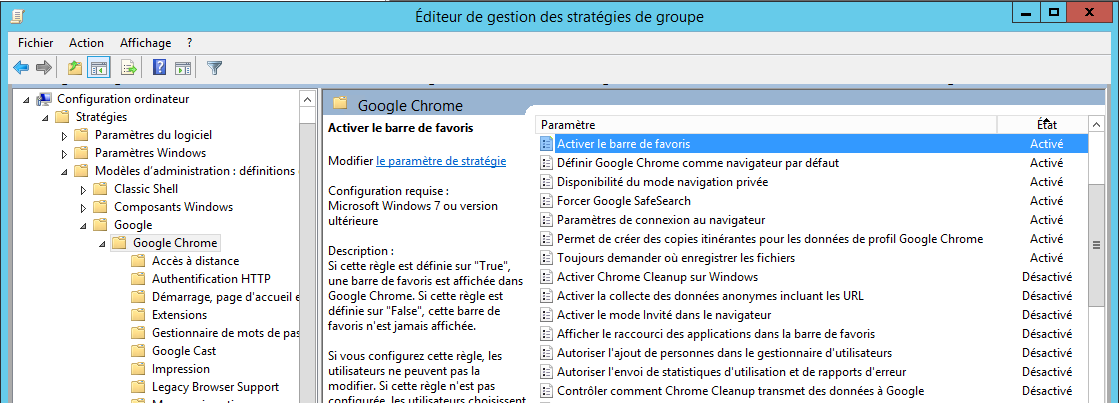Image resolution: width=1119 pixels, height=403 pixels.
Task: Open the Help toolbar icon
Action: (159, 68)
